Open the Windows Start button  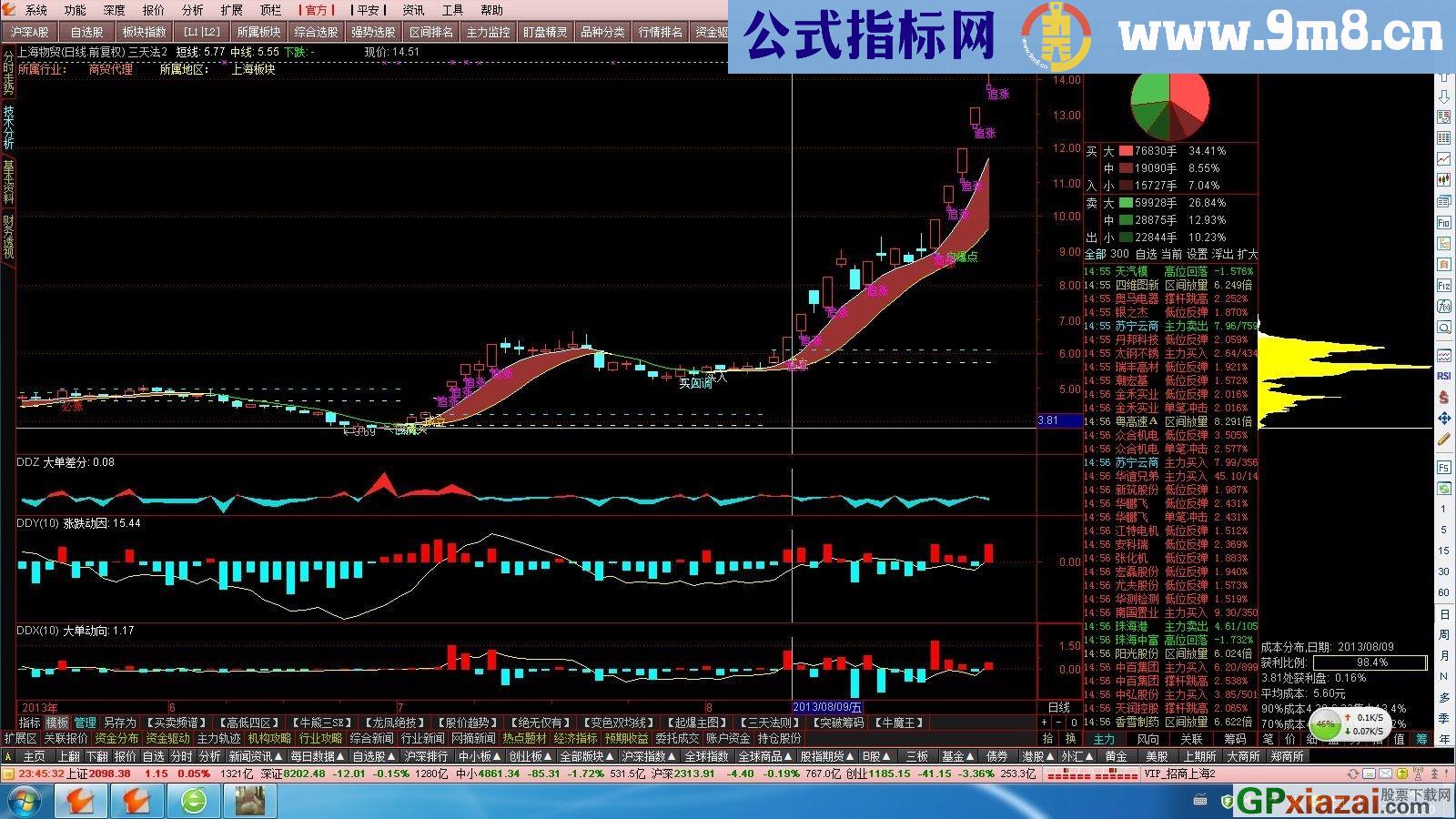pyautogui.click(x=25, y=801)
